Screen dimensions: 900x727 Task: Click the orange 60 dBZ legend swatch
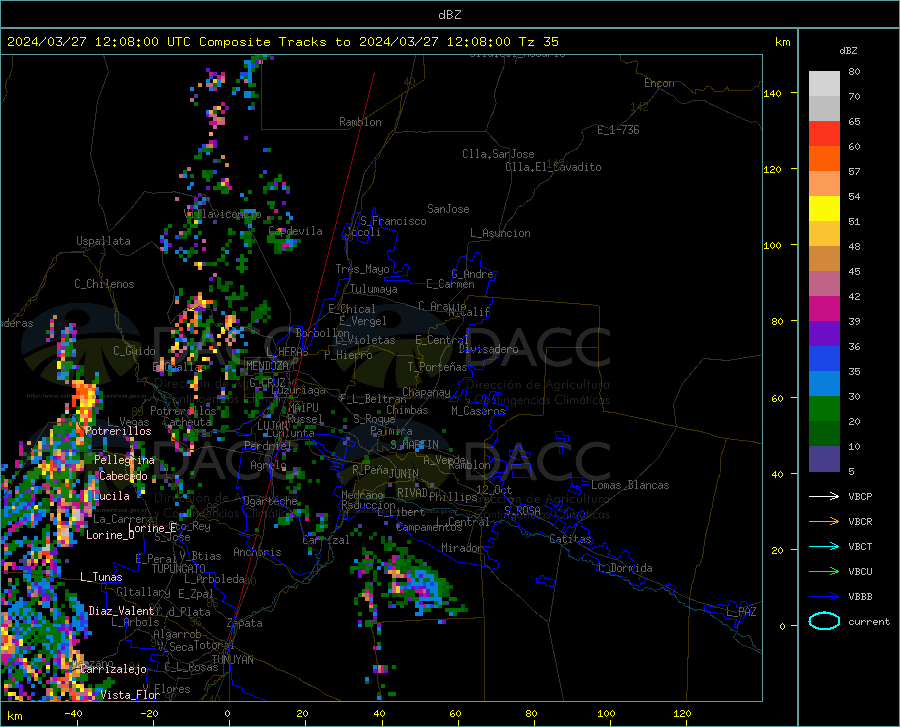(824, 158)
